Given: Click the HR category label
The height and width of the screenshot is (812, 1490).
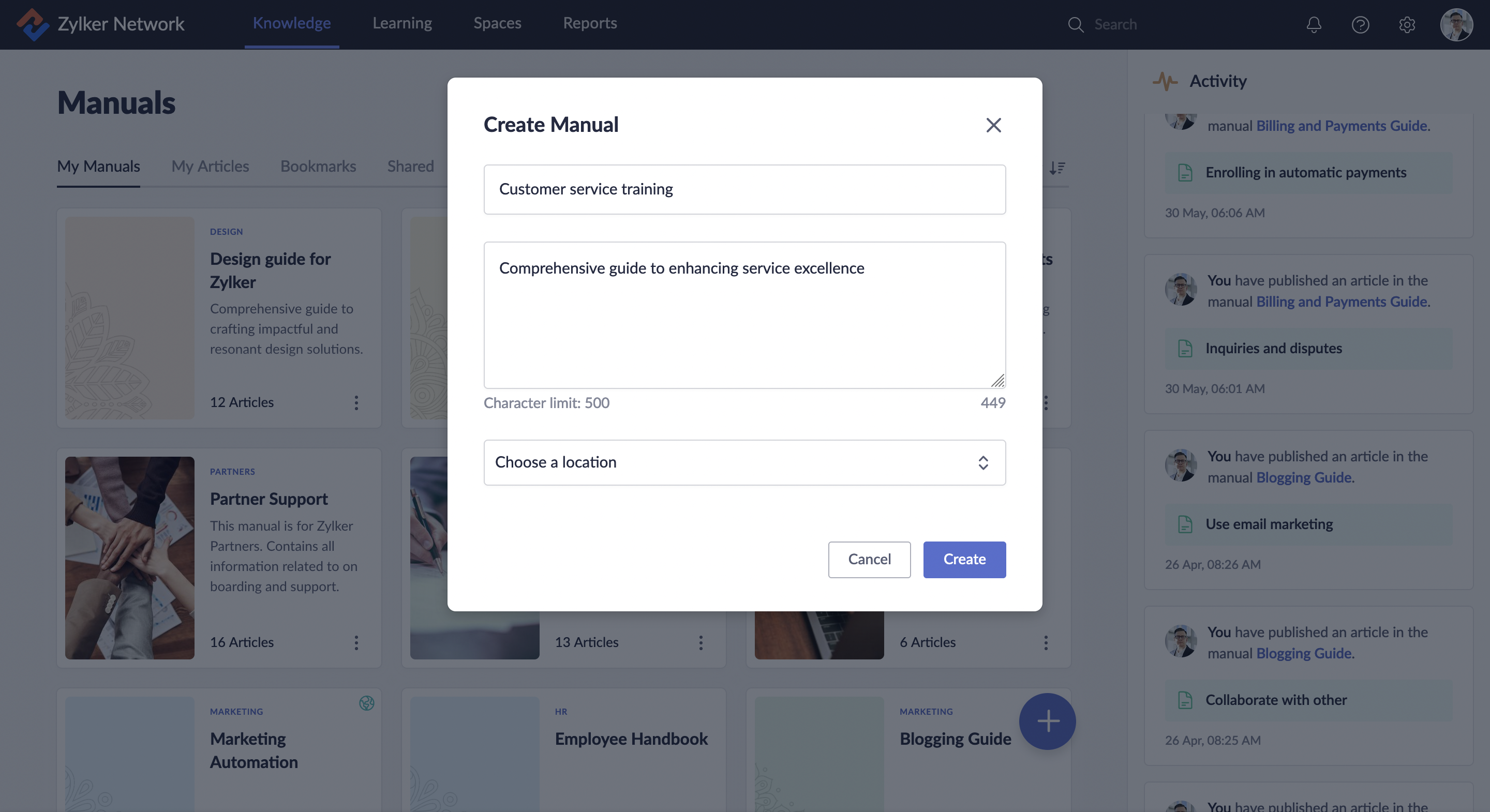Looking at the screenshot, I should click(x=560, y=711).
